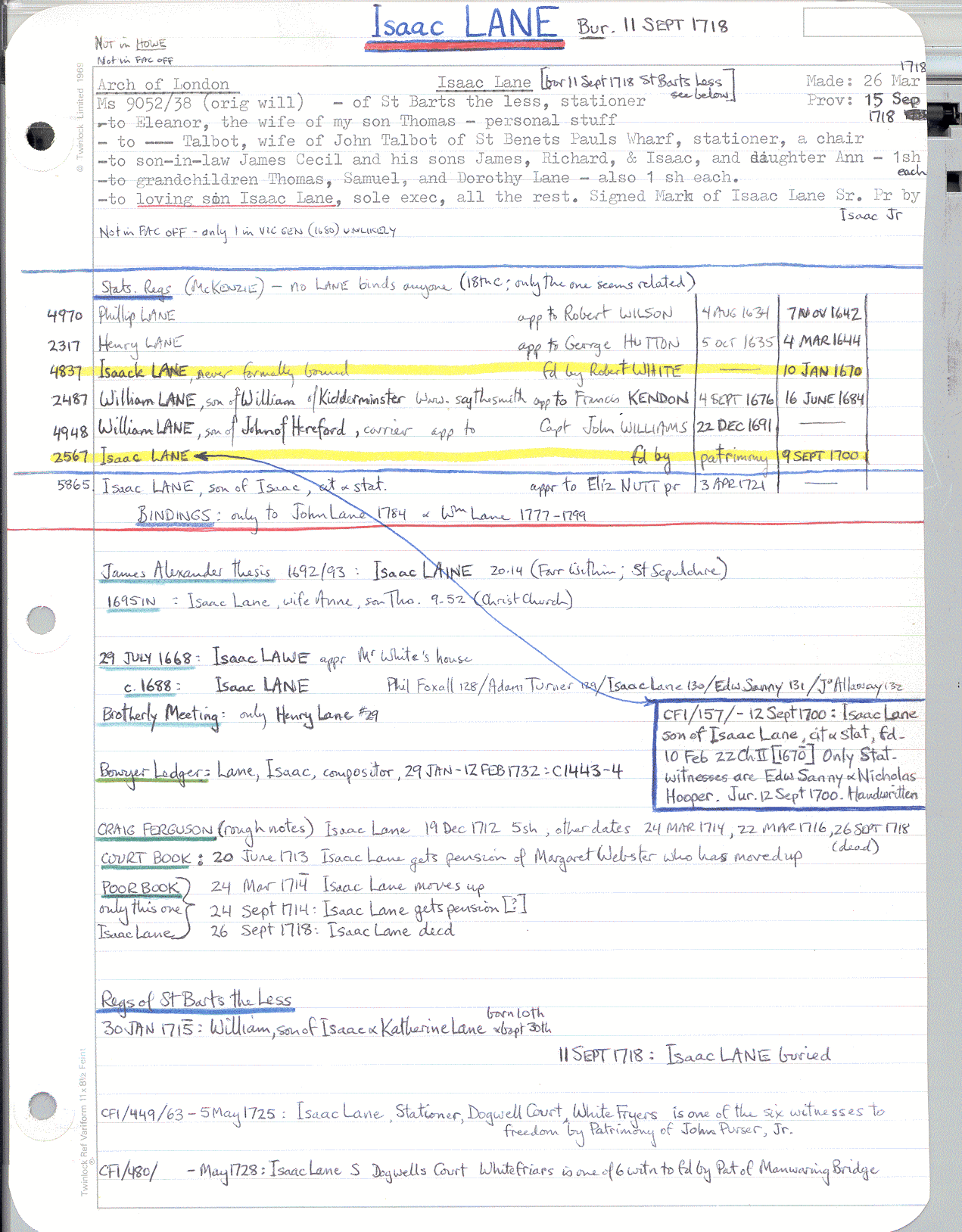Click the bottom punch hole in left margin
This screenshot has width=962, height=1232.
pyautogui.click(x=40, y=1104)
